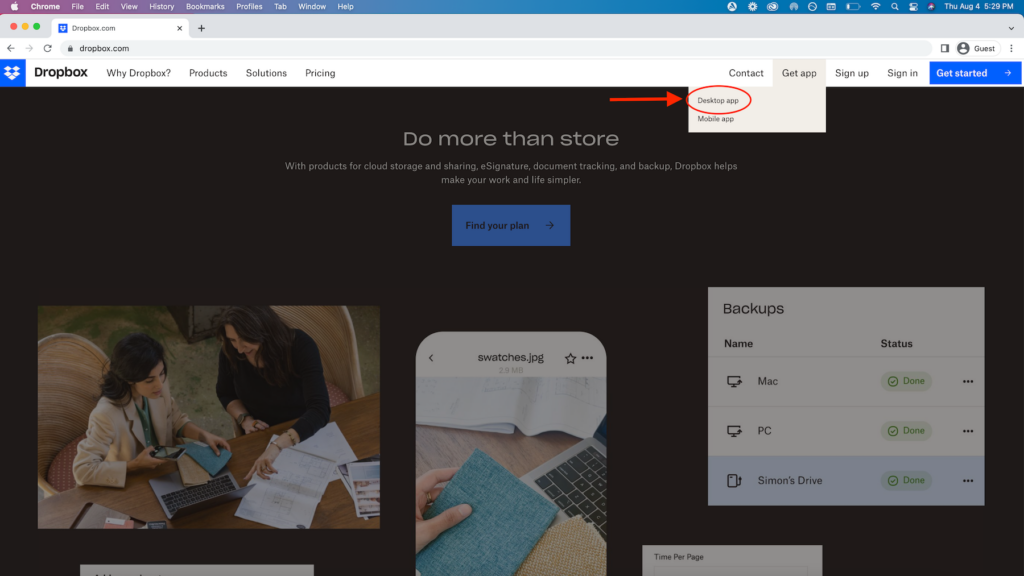Toggle the Chrome side panel
Screen dimensions: 1024x576
click(x=944, y=48)
